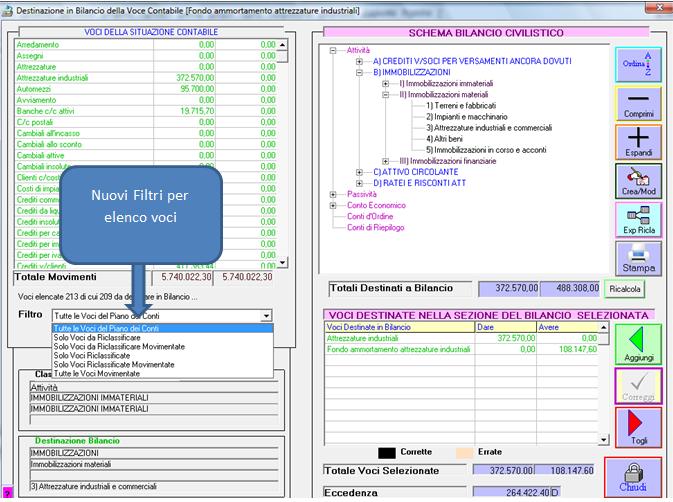Select 'Solo Voci da Riclassificare' option
This screenshot has height=502, width=673.
pyautogui.click(x=163, y=338)
